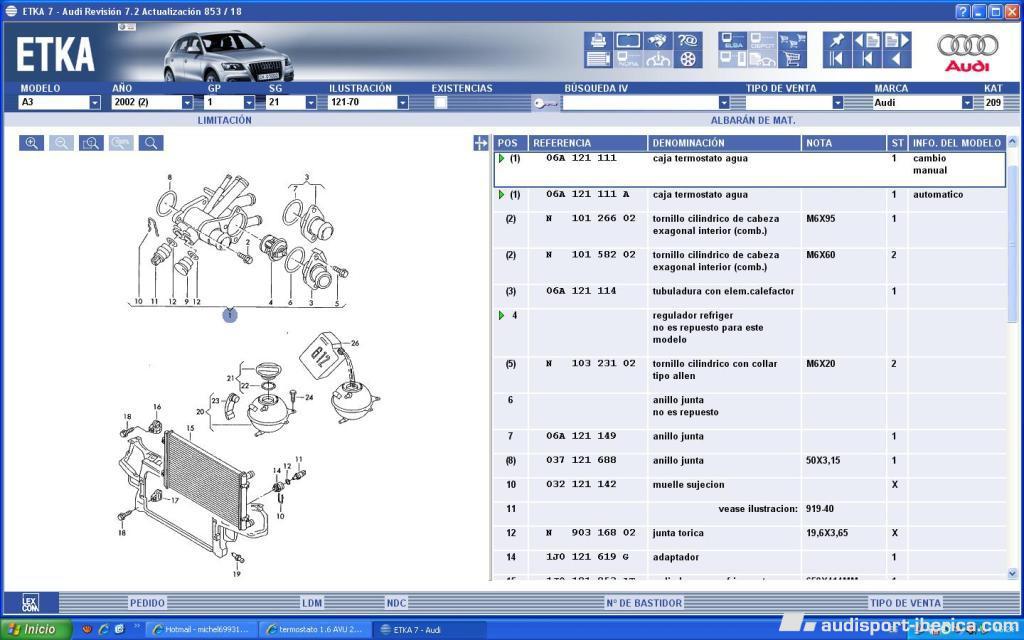Click the double-bar first arrow icon
This screenshot has width=1024, height=640.
(x=837, y=59)
